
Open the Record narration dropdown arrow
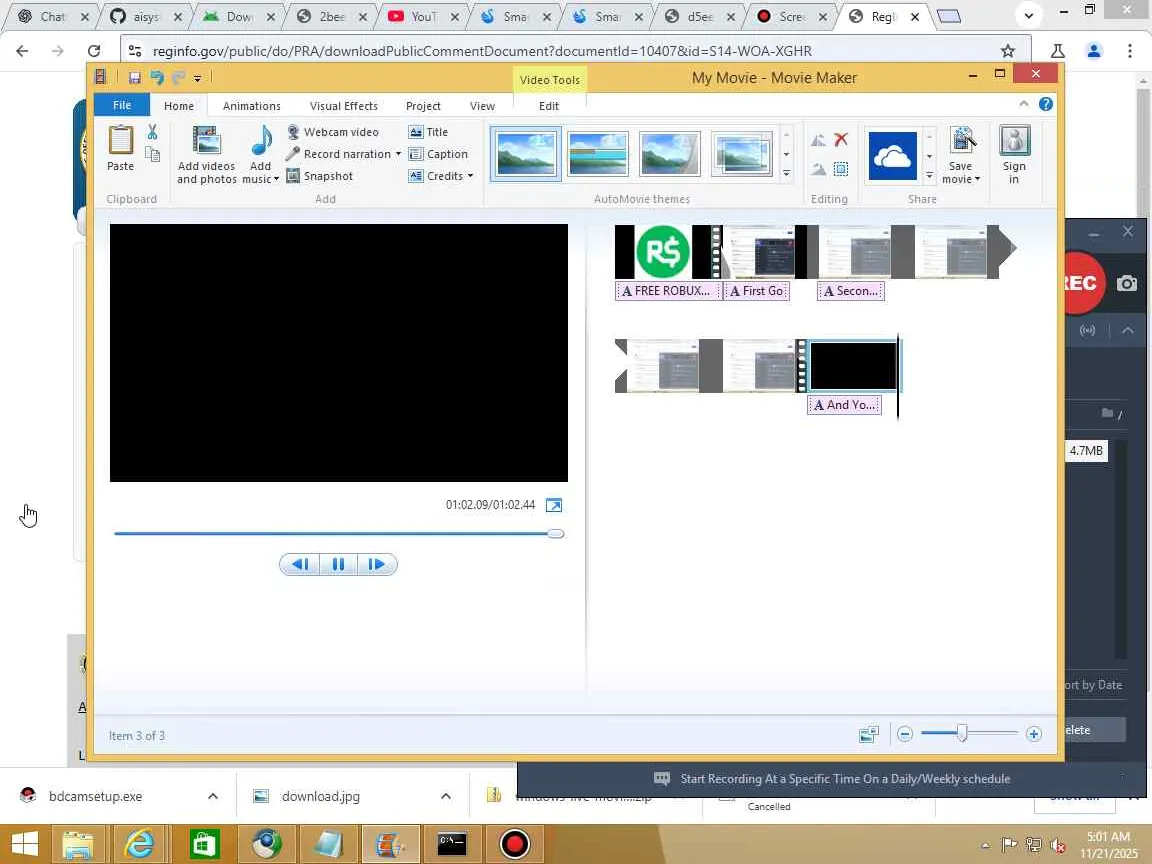[x=398, y=154]
